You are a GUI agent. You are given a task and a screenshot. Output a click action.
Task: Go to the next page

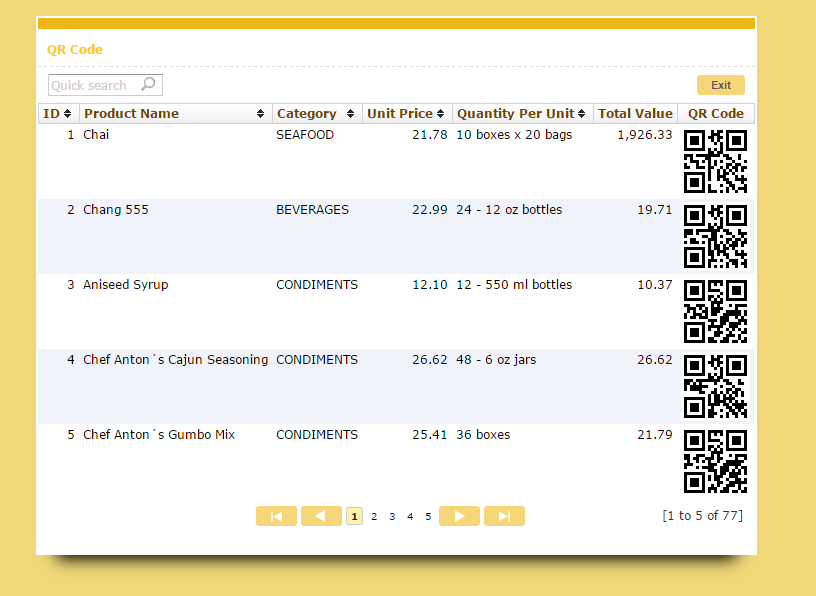pyautogui.click(x=459, y=516)
